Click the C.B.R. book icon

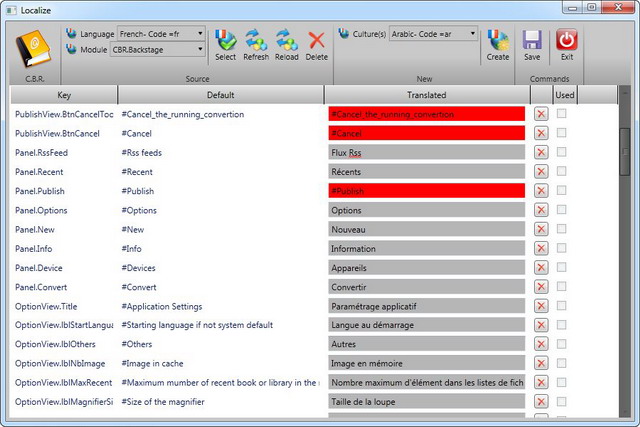(33, 49)
